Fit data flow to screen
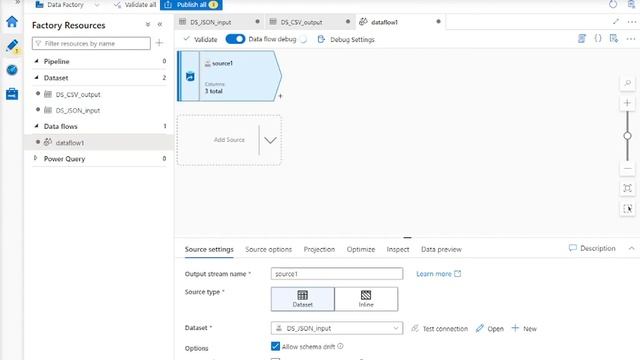The height and width of the screenshot is (360, 640). click(x=627, y=188)
